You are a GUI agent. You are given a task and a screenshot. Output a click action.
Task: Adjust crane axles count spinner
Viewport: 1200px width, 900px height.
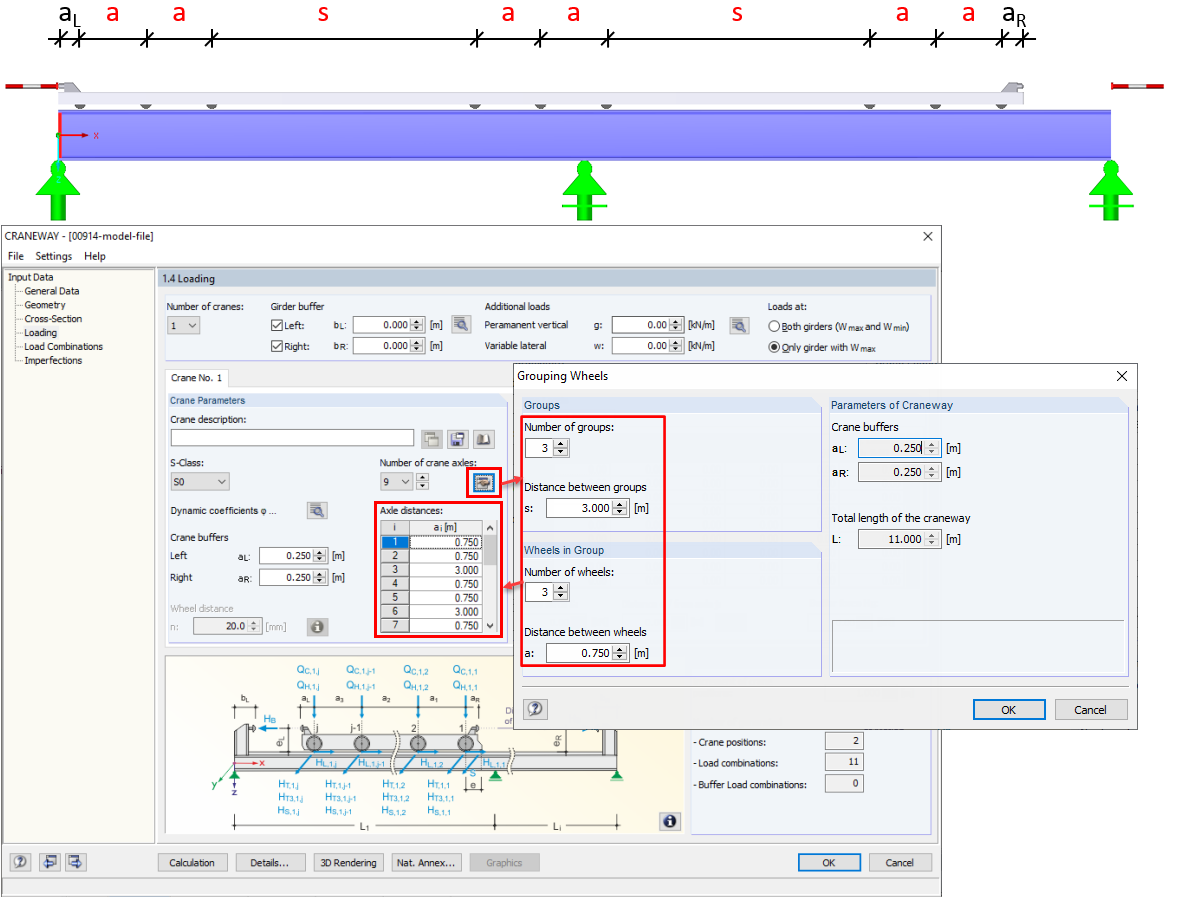click(x=422, y=482)
